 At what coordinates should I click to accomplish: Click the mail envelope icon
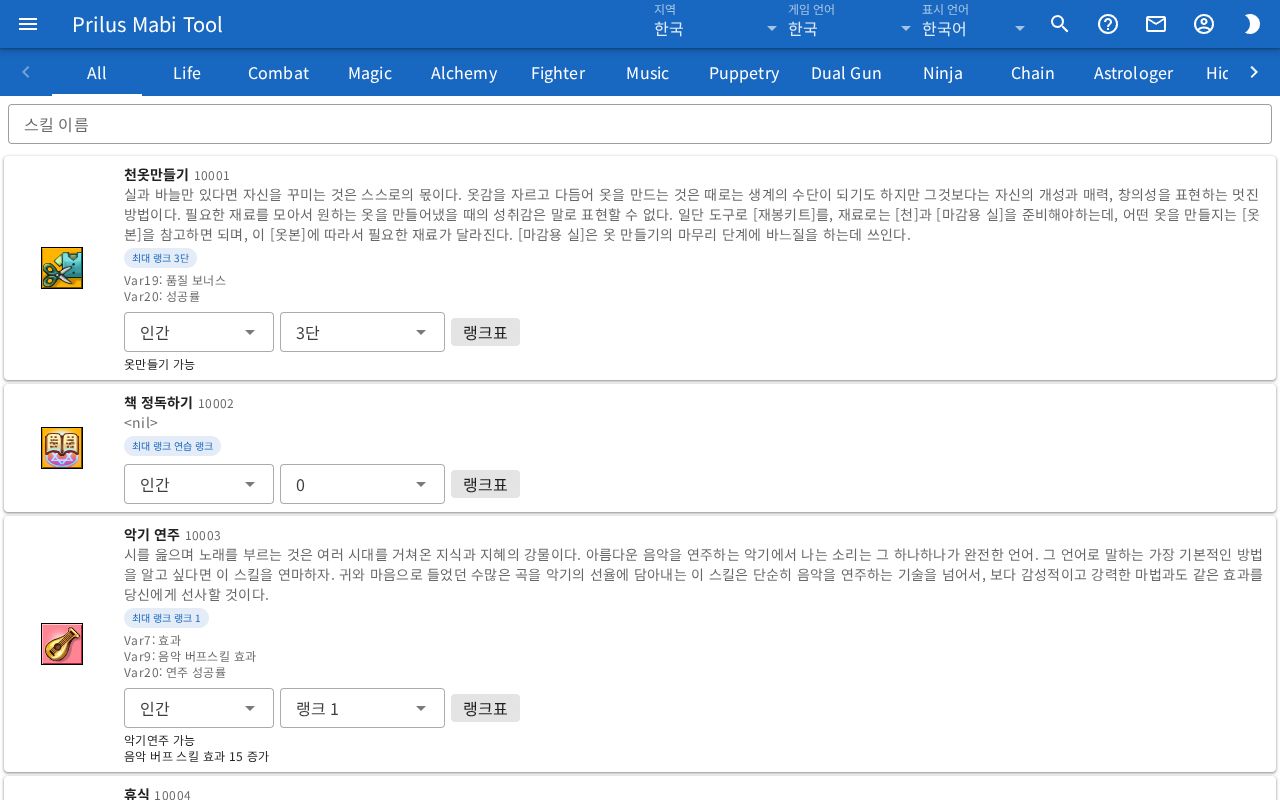point(1156,24)
